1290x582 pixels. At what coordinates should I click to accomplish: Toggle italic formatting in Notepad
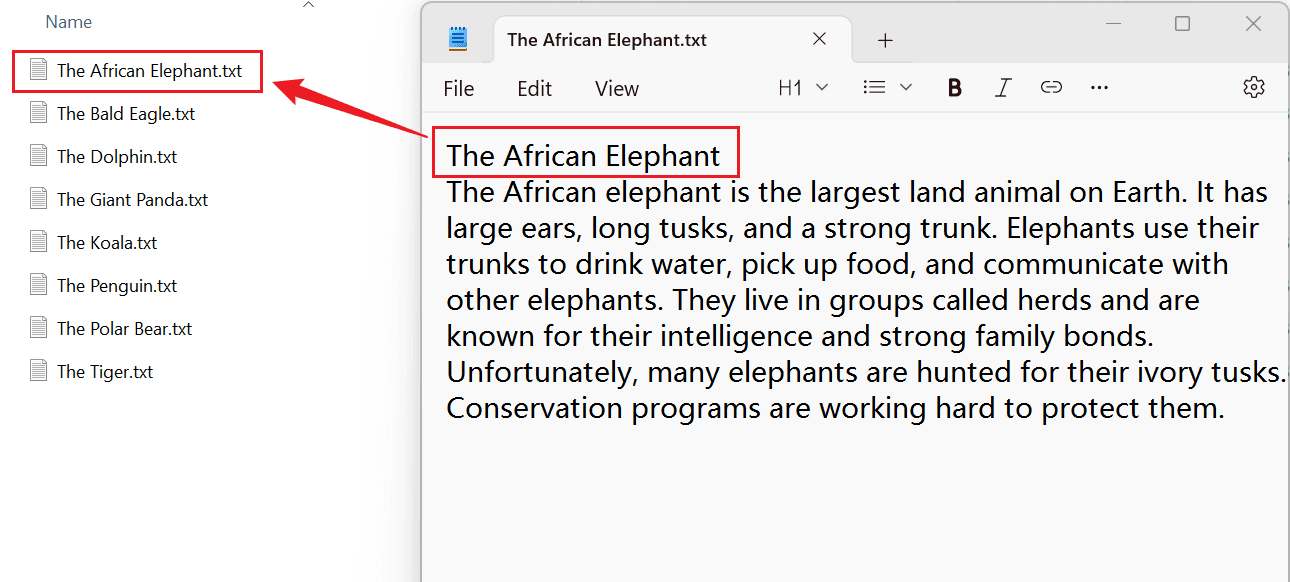pos(1002,88)
